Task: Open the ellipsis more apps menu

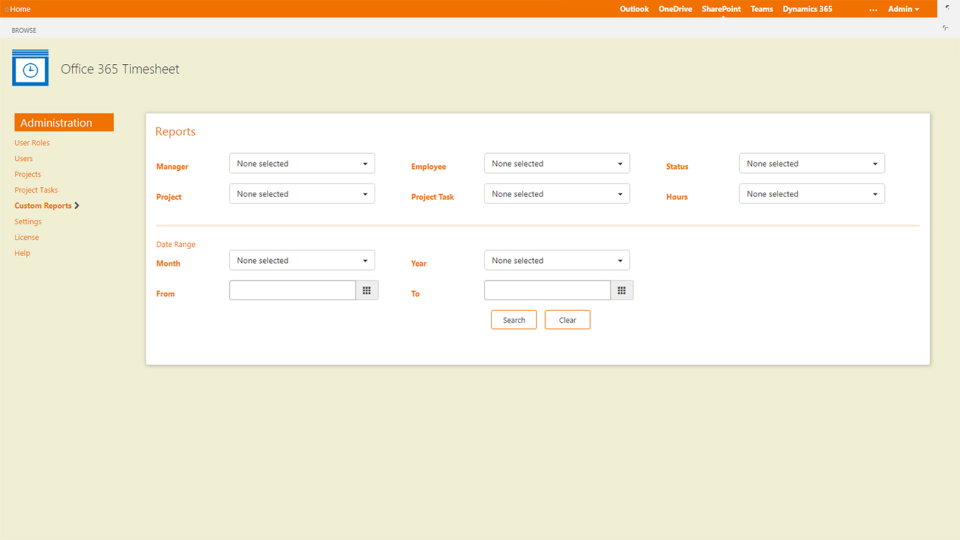Action: 873,9
